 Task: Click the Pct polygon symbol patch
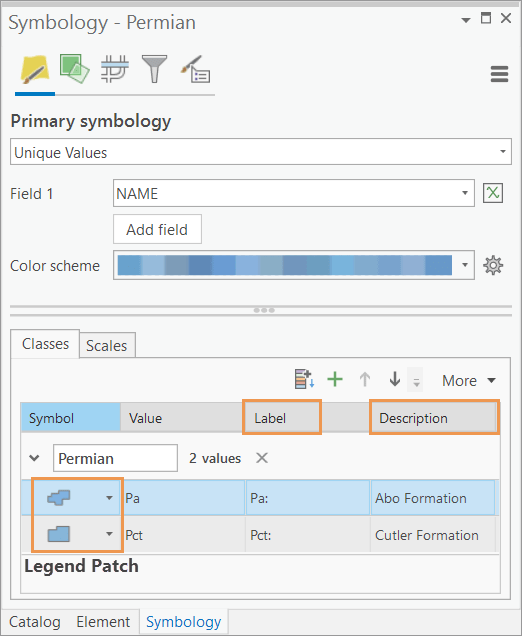(x=59, y=534)
